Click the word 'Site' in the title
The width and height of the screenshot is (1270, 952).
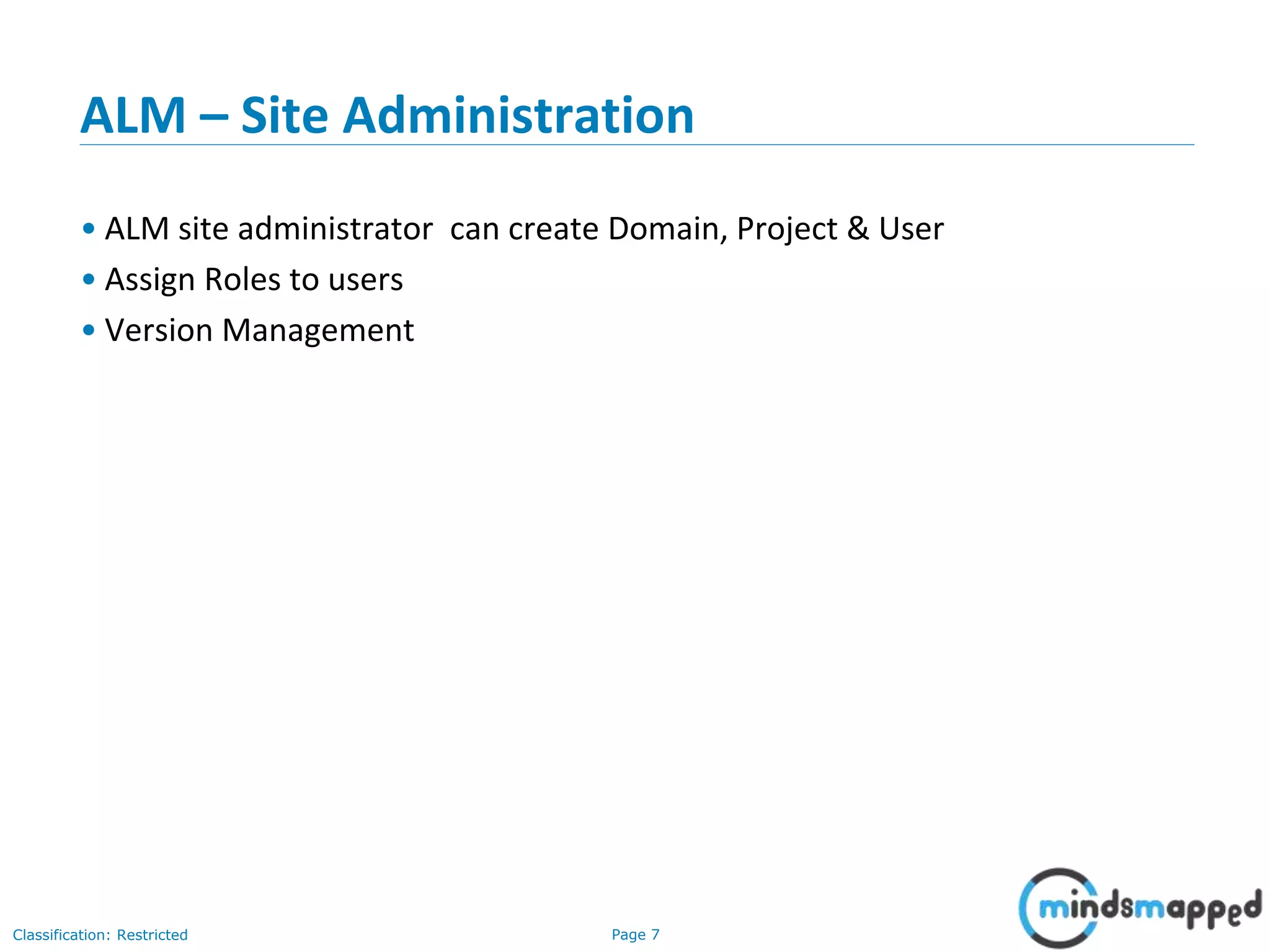click(x=284, y=116)
